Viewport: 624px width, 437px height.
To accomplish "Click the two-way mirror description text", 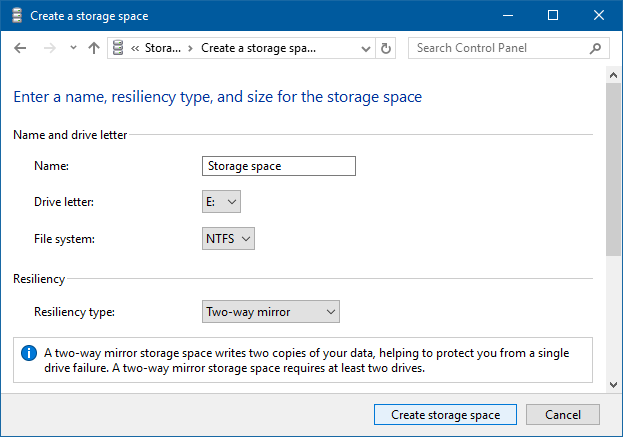I will [x=306, y=360].
